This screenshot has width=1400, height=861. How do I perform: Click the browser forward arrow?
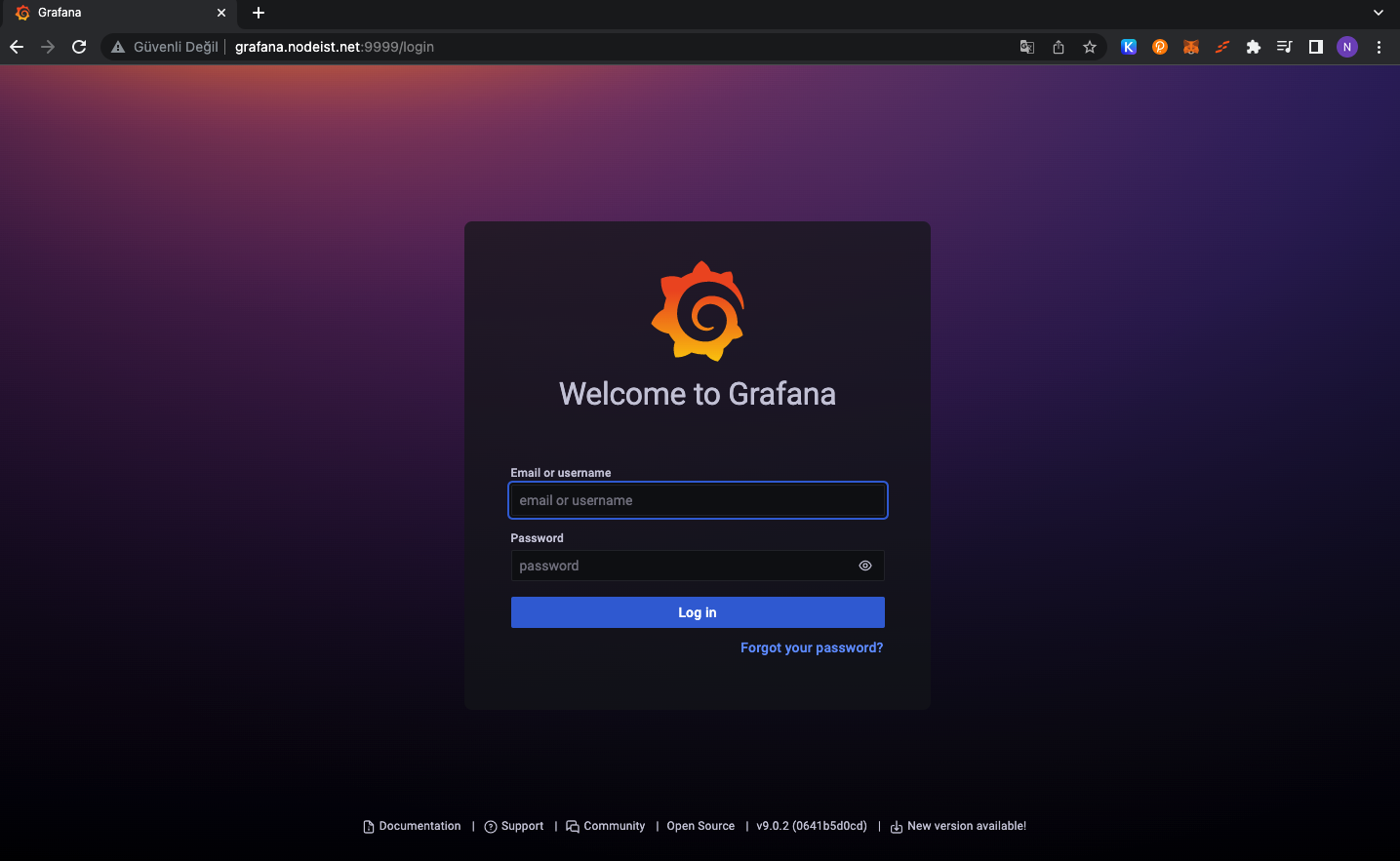48,47
